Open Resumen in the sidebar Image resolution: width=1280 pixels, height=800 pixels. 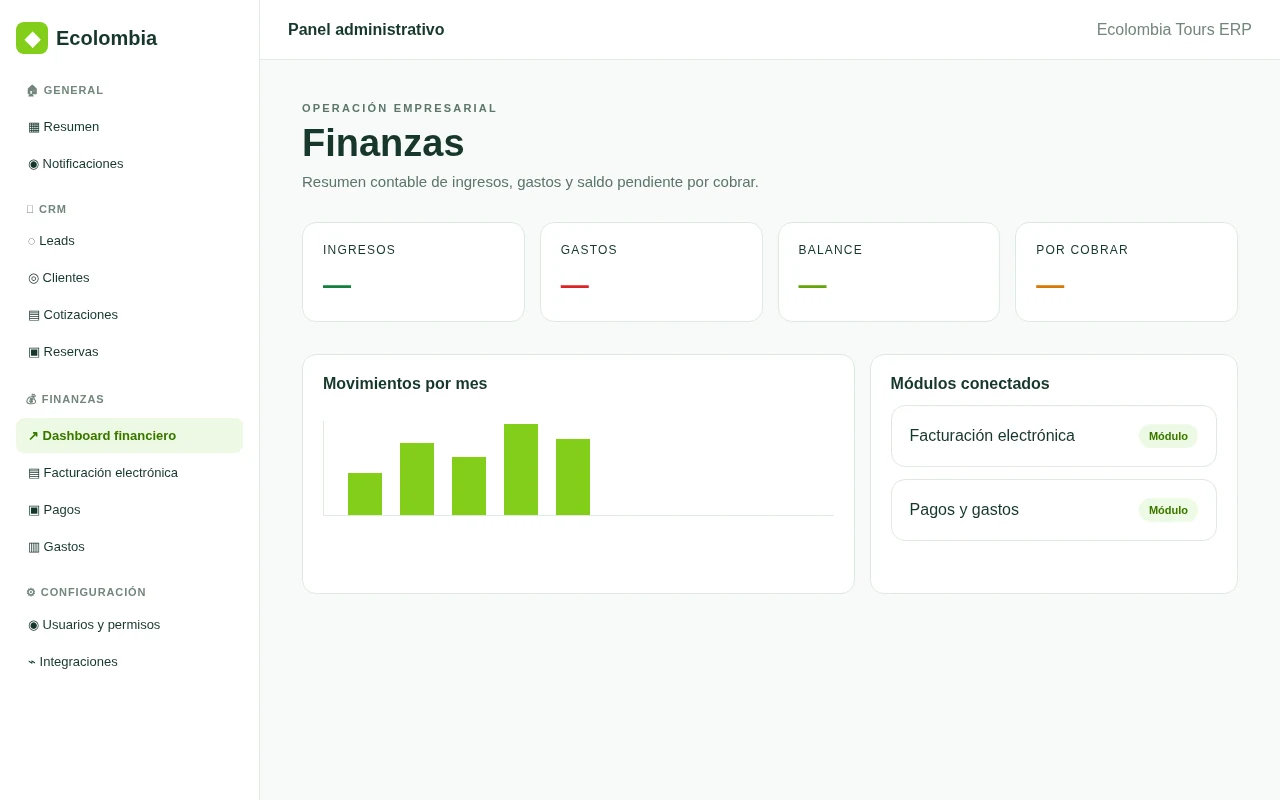click(129, 127)
